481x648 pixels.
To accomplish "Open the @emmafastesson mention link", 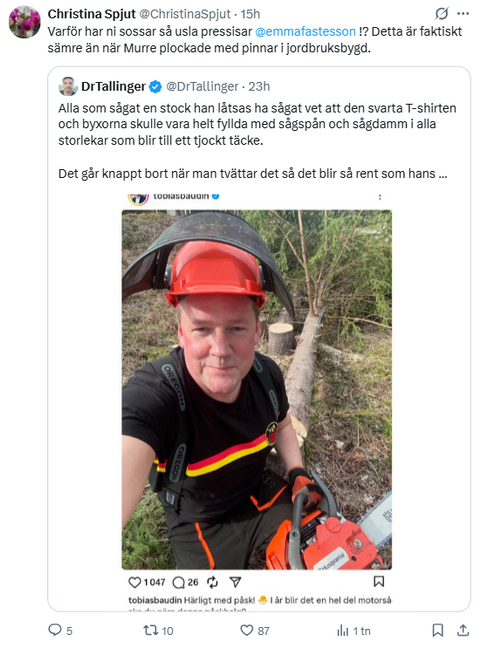I will click(305, 31).
